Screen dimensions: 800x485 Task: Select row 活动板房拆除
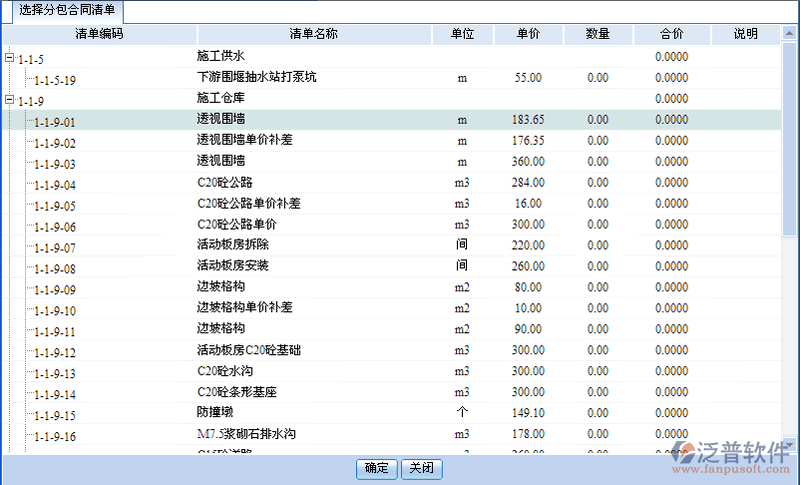point(233,246)
